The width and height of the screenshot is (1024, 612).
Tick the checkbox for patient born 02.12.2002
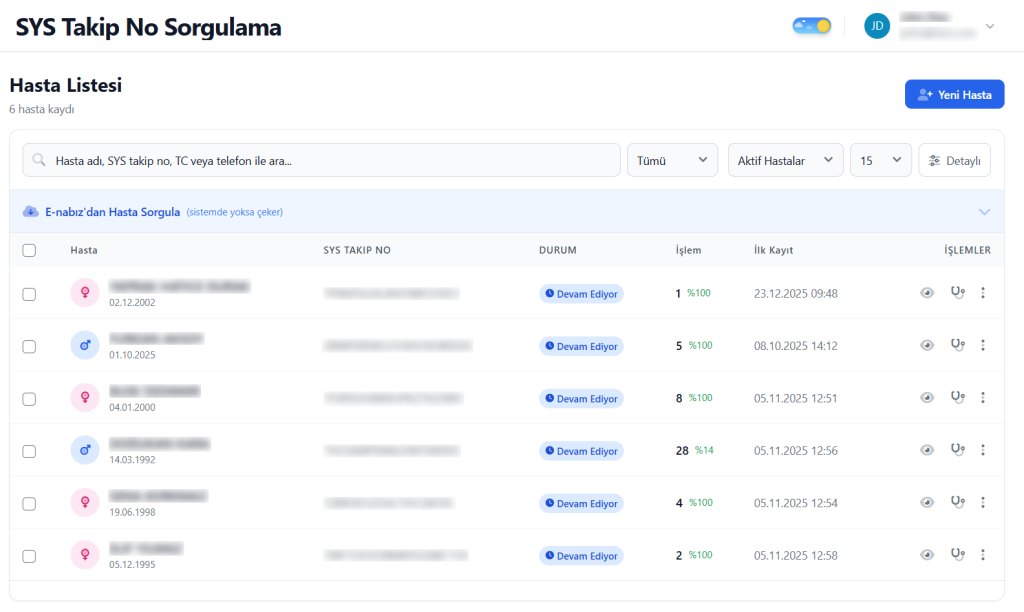coord(29,294)
